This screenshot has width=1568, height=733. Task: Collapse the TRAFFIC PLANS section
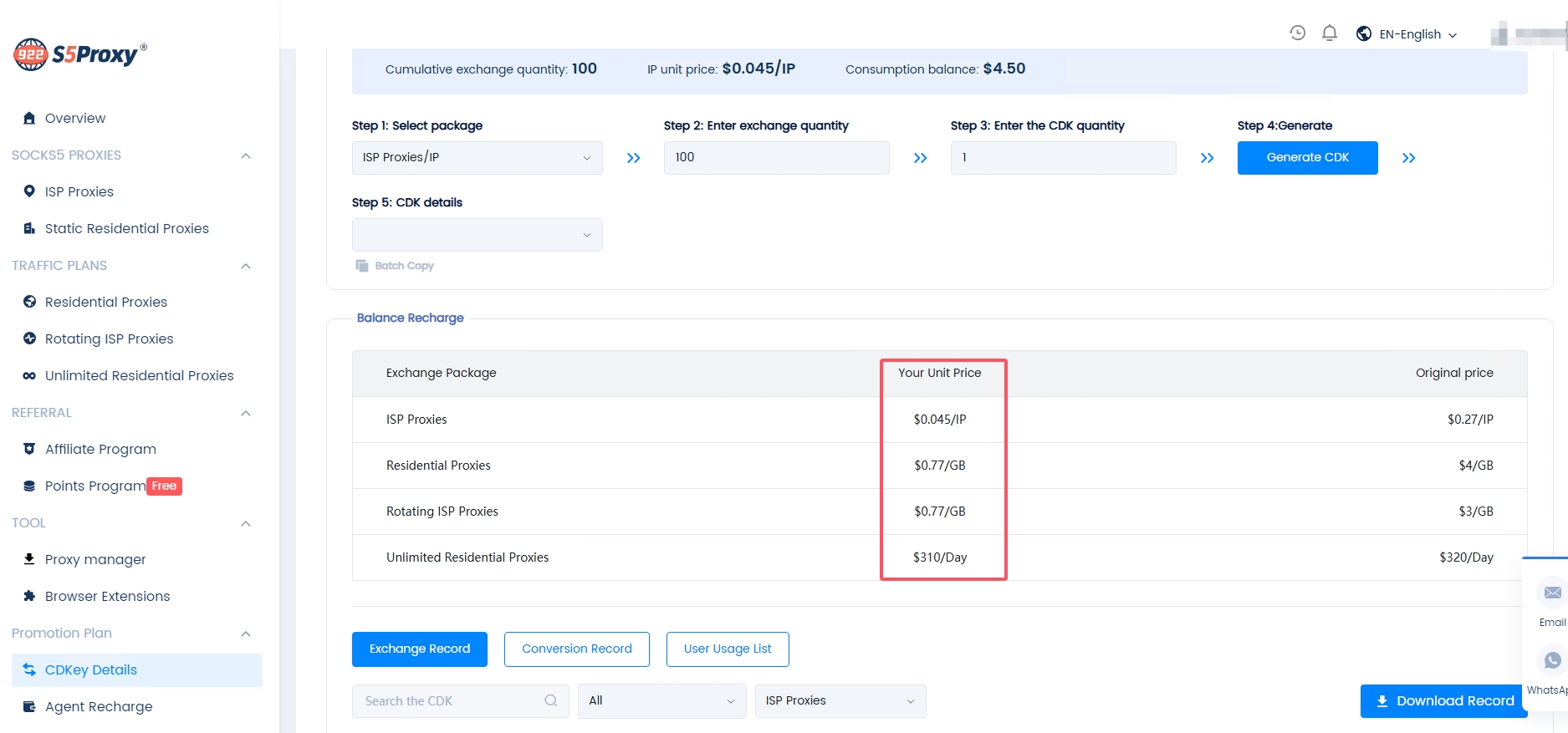click(x=246, y=266)
